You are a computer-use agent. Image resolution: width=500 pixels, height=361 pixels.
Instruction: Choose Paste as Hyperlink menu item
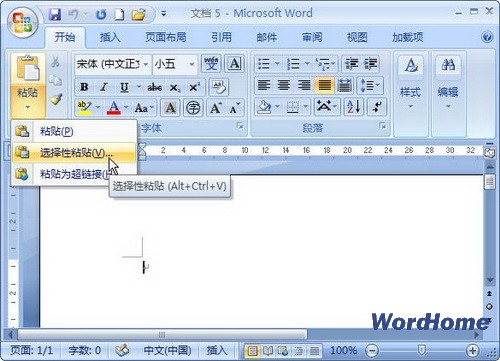click(62, 173)
